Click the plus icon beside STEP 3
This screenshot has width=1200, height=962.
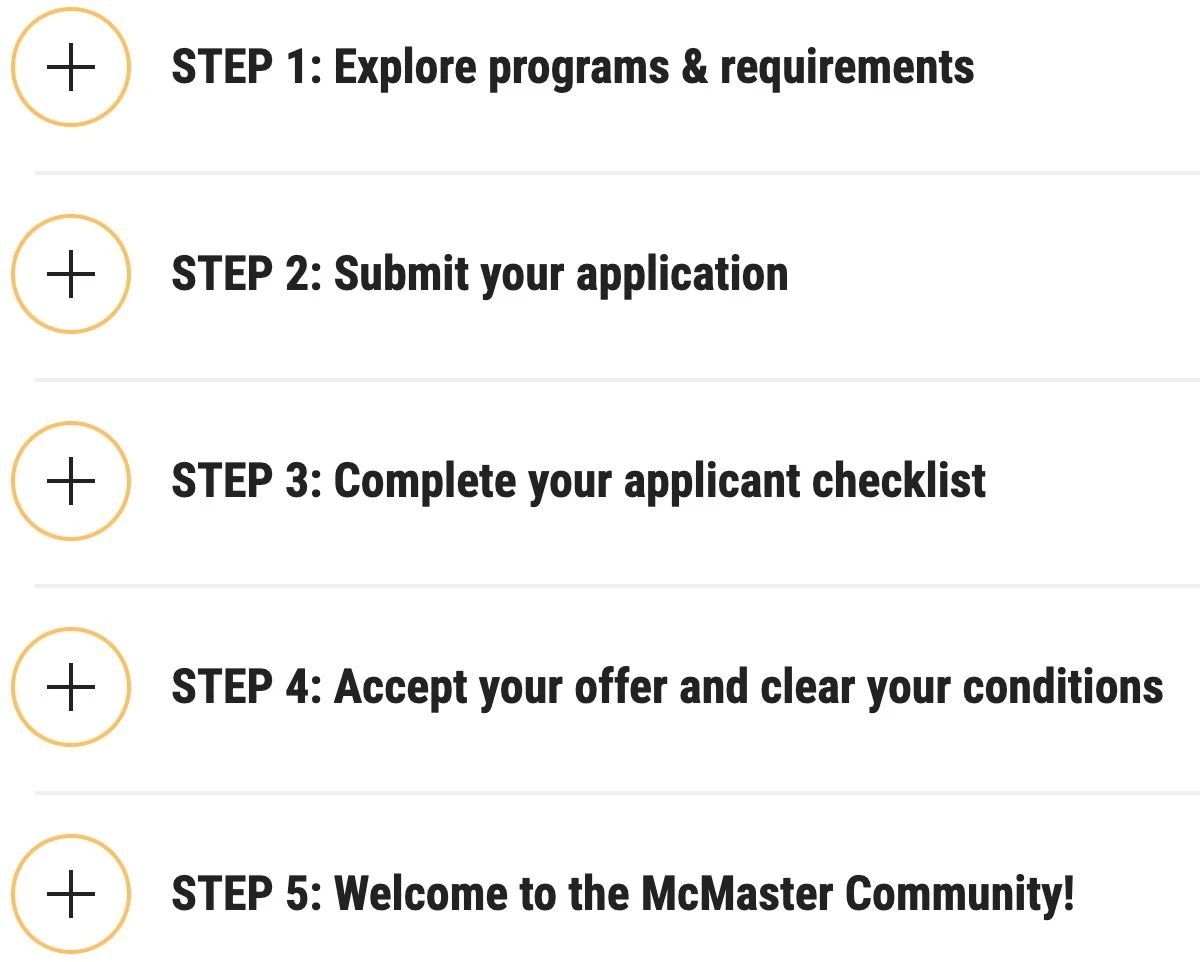(x=71, y=481)
